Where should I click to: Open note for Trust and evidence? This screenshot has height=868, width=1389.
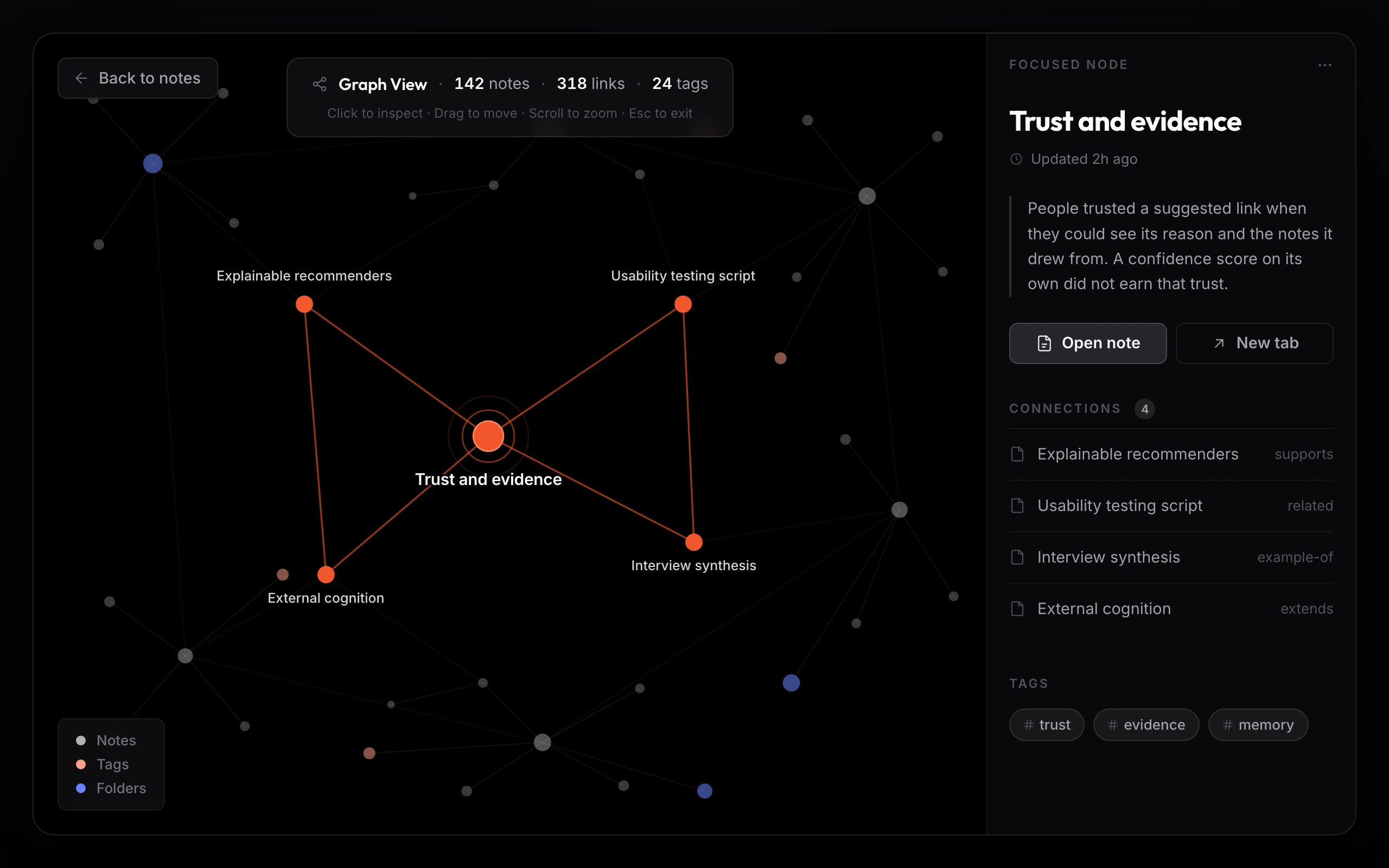(1088, 343)
